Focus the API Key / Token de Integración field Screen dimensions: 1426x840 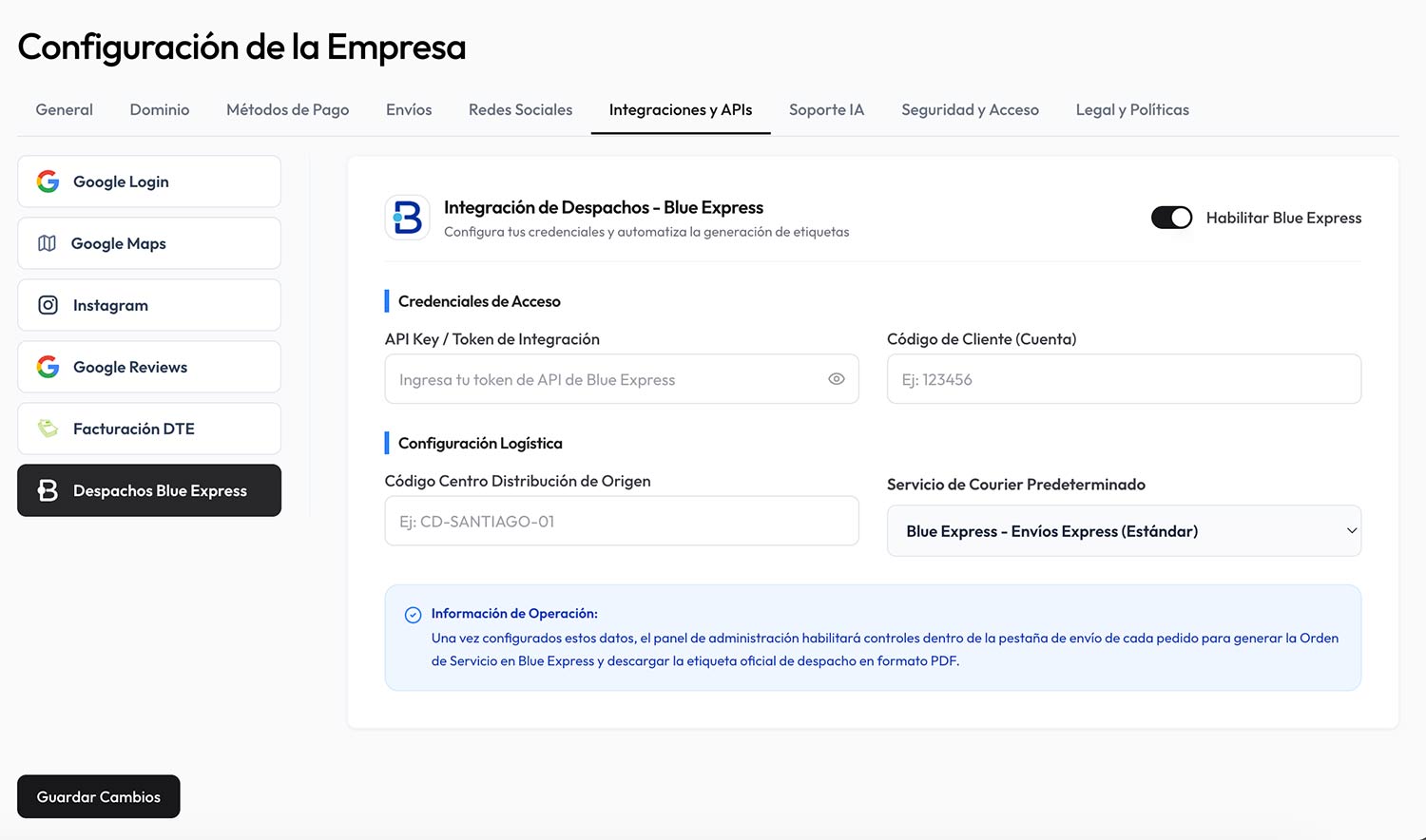pyautogui.click(x=622, y=379)
